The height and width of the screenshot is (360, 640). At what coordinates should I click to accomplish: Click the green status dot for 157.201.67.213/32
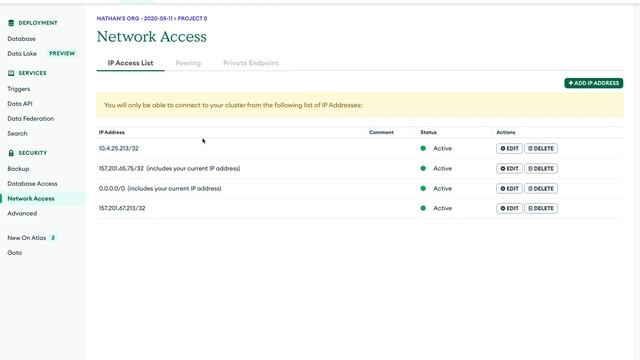pyautogui.click(x=423, y=208)
